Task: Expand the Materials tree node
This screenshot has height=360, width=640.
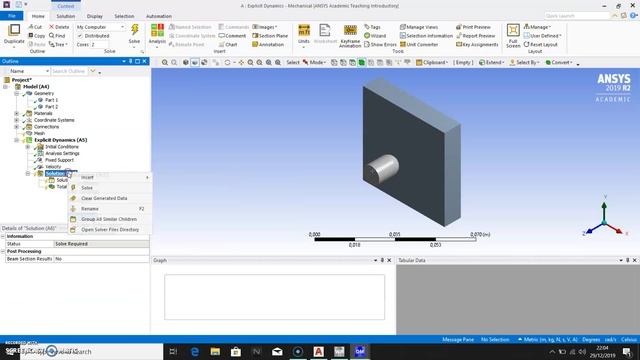Action: tap(17, 113)
